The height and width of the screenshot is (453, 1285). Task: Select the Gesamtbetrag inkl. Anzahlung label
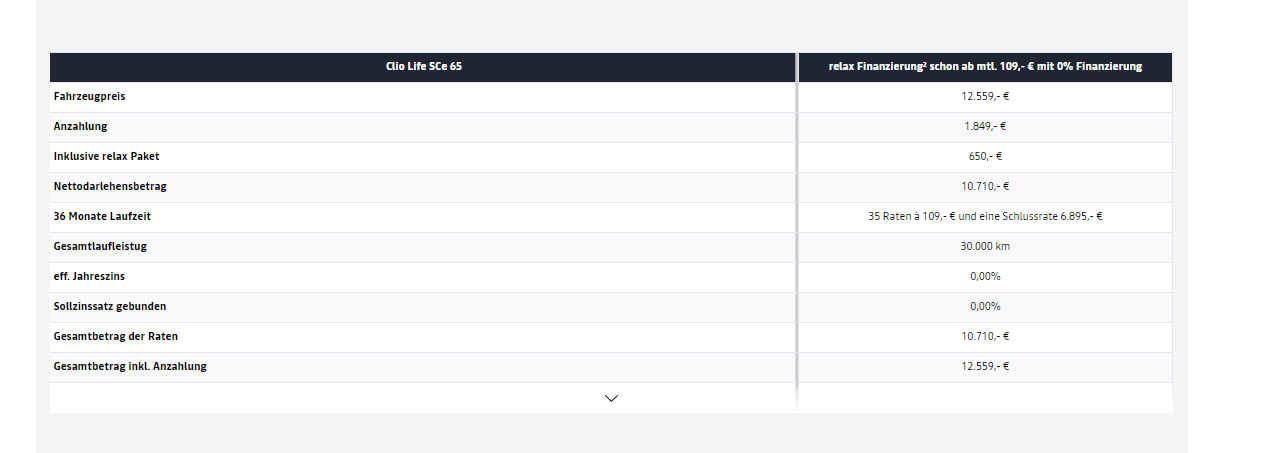point(130,367)
